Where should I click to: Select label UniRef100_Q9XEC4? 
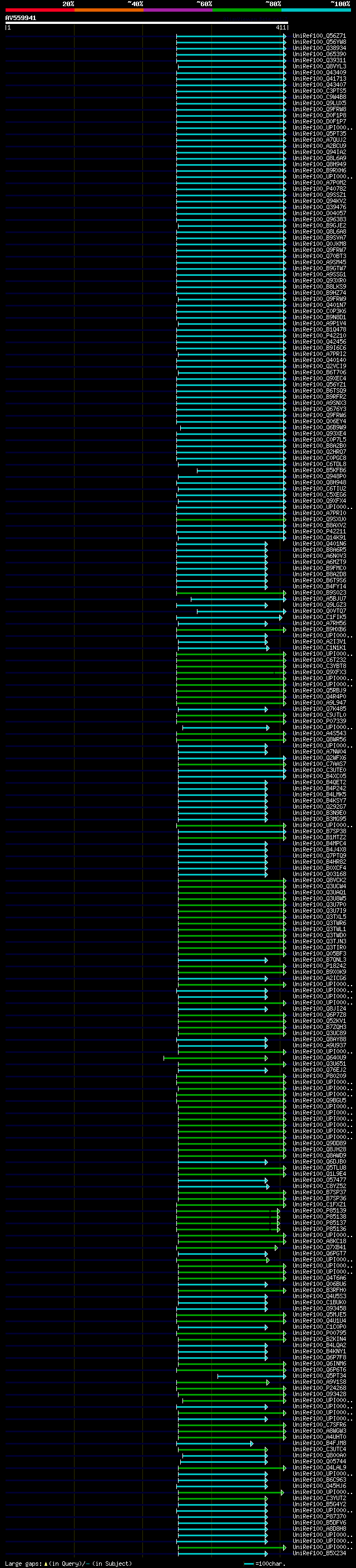pyautogui.click(x=319, y=378)
